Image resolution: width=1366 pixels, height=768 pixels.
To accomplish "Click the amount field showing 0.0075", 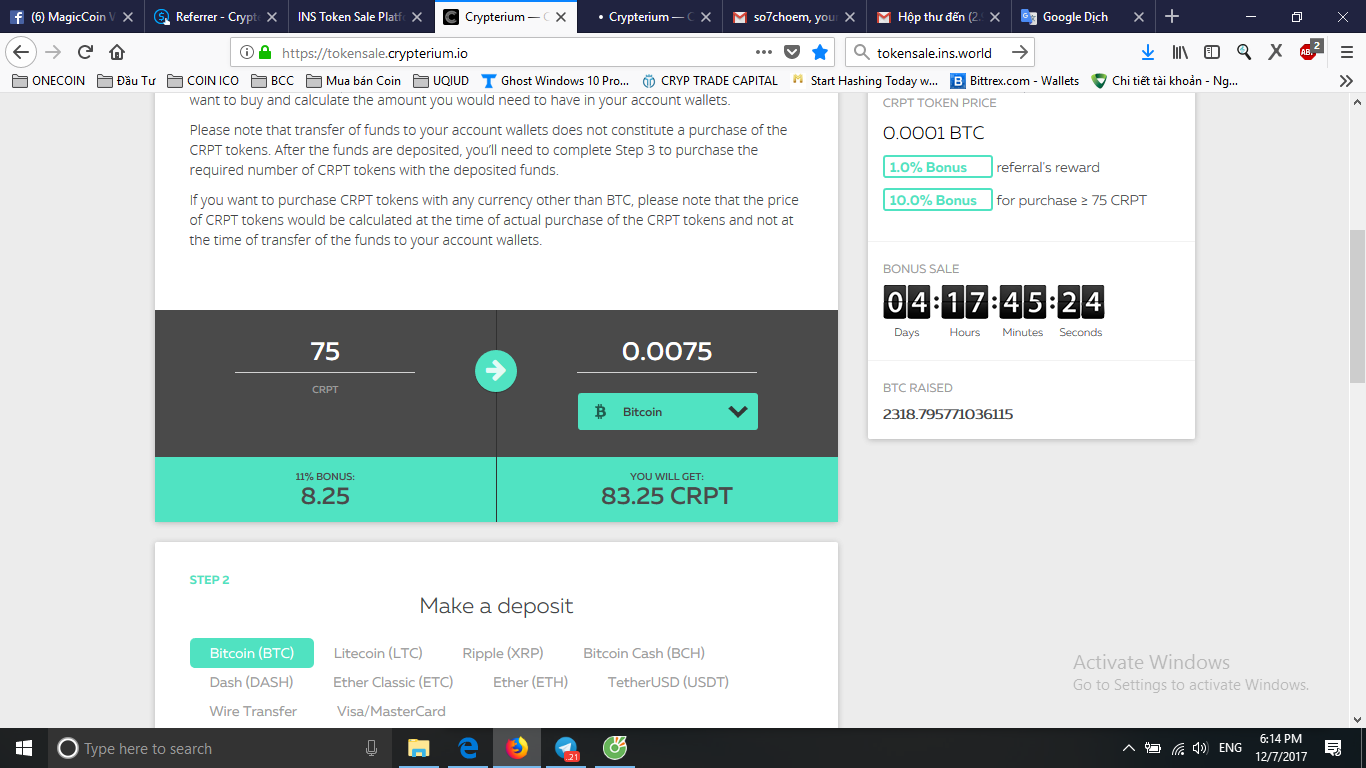I will (x=667, y=352).
